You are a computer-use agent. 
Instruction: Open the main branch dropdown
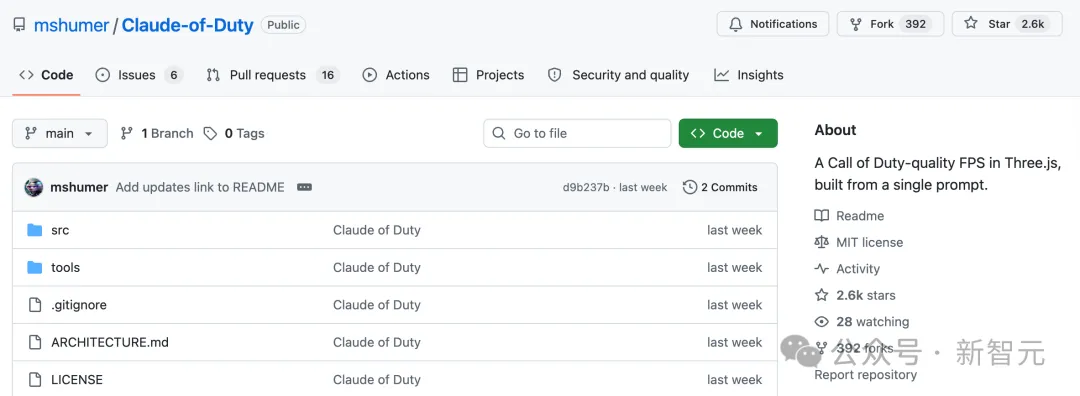click(60, 134)
